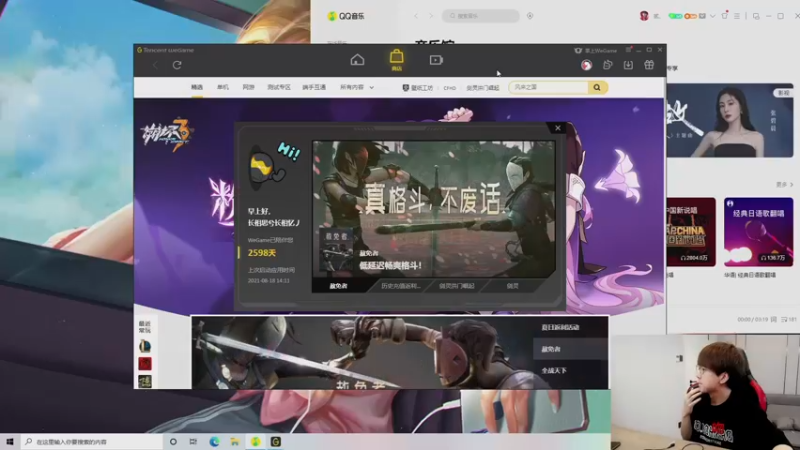
Task: Open the QQ音乐 play queue icon
Action: pos(788,320)
